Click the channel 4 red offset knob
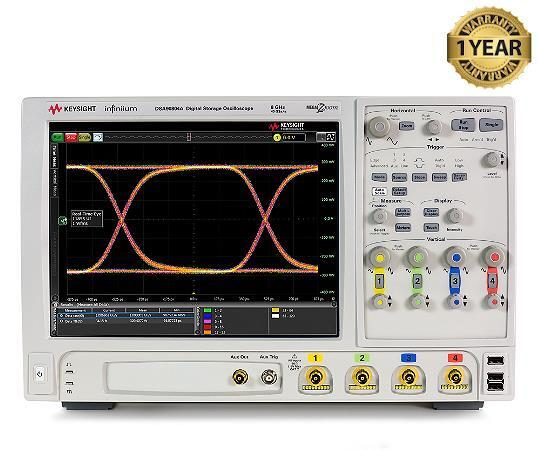Viewport: 538px width, 450px height. (x=493, y=302)
